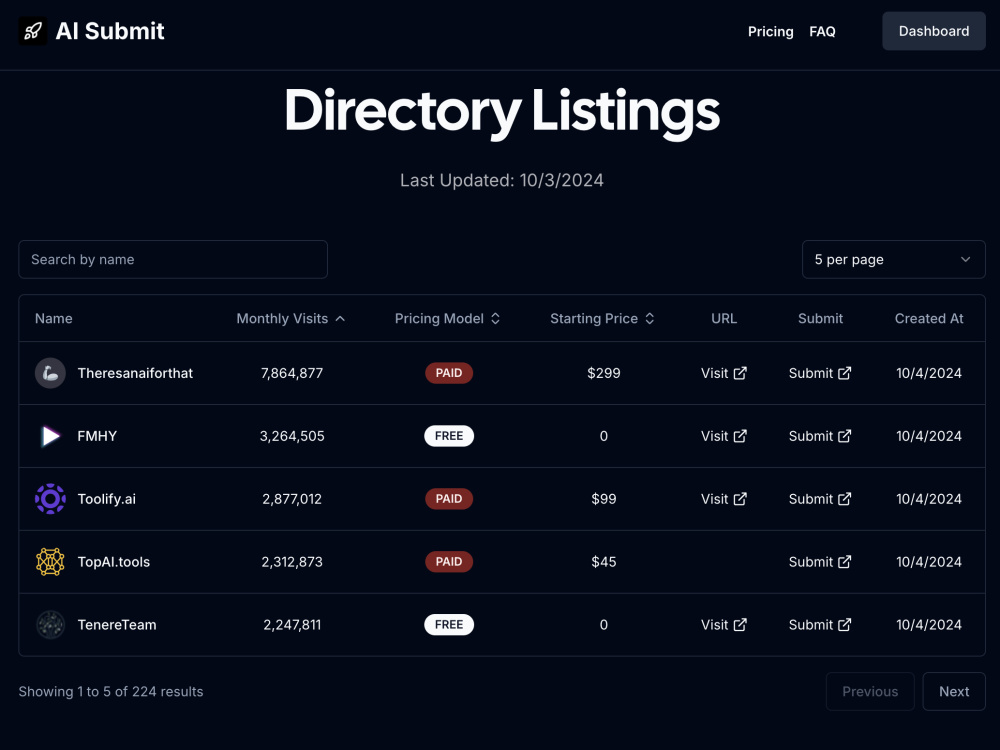Open the Pricing menu item
Screen dimensions: 1000x750
pyautogui.click(x=770, y=31)
